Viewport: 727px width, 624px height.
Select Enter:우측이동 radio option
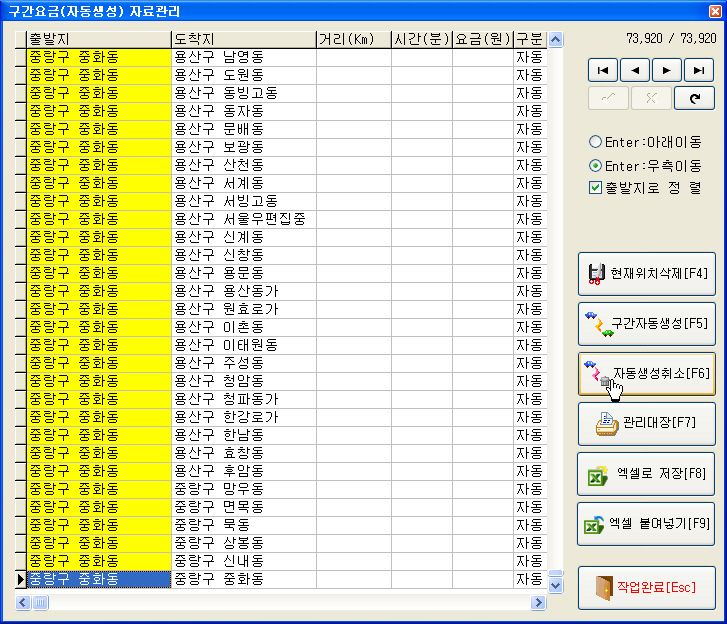(645, 166)
